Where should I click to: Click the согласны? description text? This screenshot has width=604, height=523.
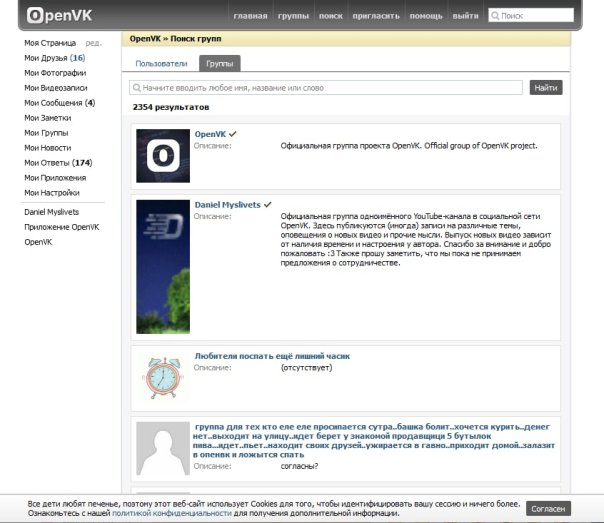[299, 466]
